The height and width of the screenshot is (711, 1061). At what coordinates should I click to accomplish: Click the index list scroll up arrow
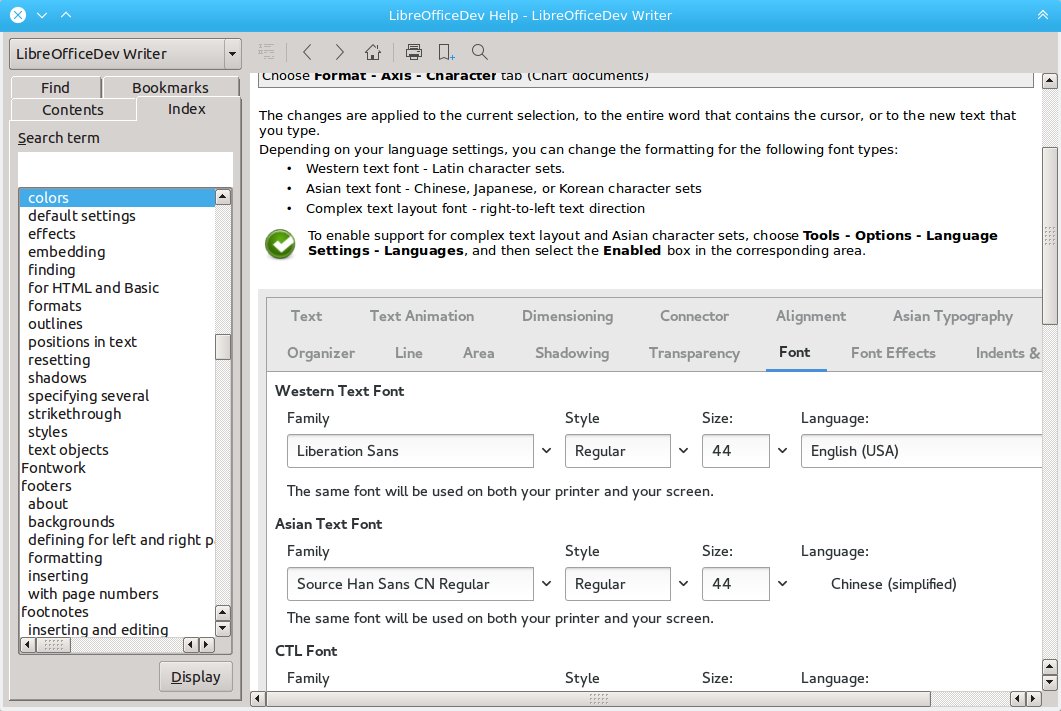point(223,197)
